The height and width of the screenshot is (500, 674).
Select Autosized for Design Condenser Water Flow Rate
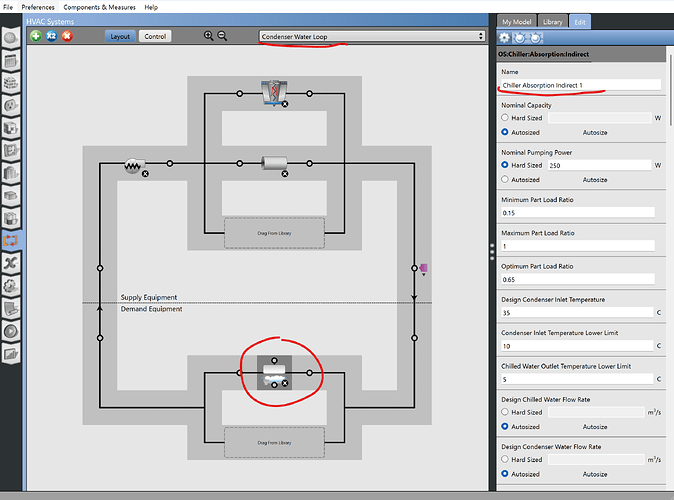pyautogui.click(x=505, y=474)
